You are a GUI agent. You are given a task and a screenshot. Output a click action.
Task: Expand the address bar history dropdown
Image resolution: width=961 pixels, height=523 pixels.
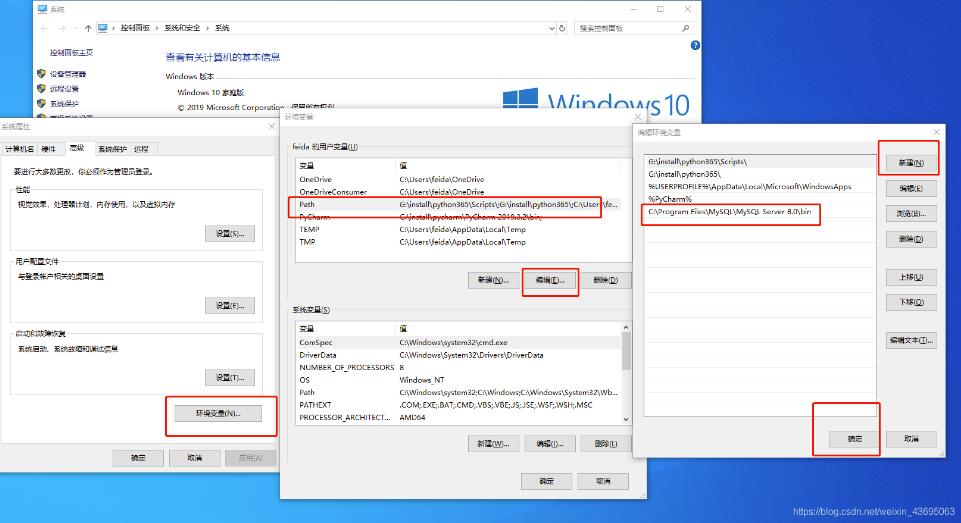(x=552, y=28)
